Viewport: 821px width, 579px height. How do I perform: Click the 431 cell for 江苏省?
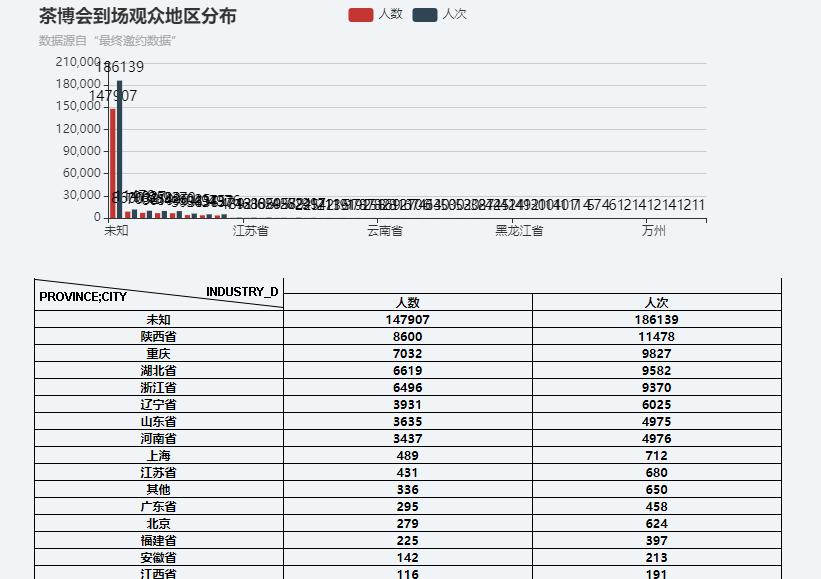pos(407,473)
